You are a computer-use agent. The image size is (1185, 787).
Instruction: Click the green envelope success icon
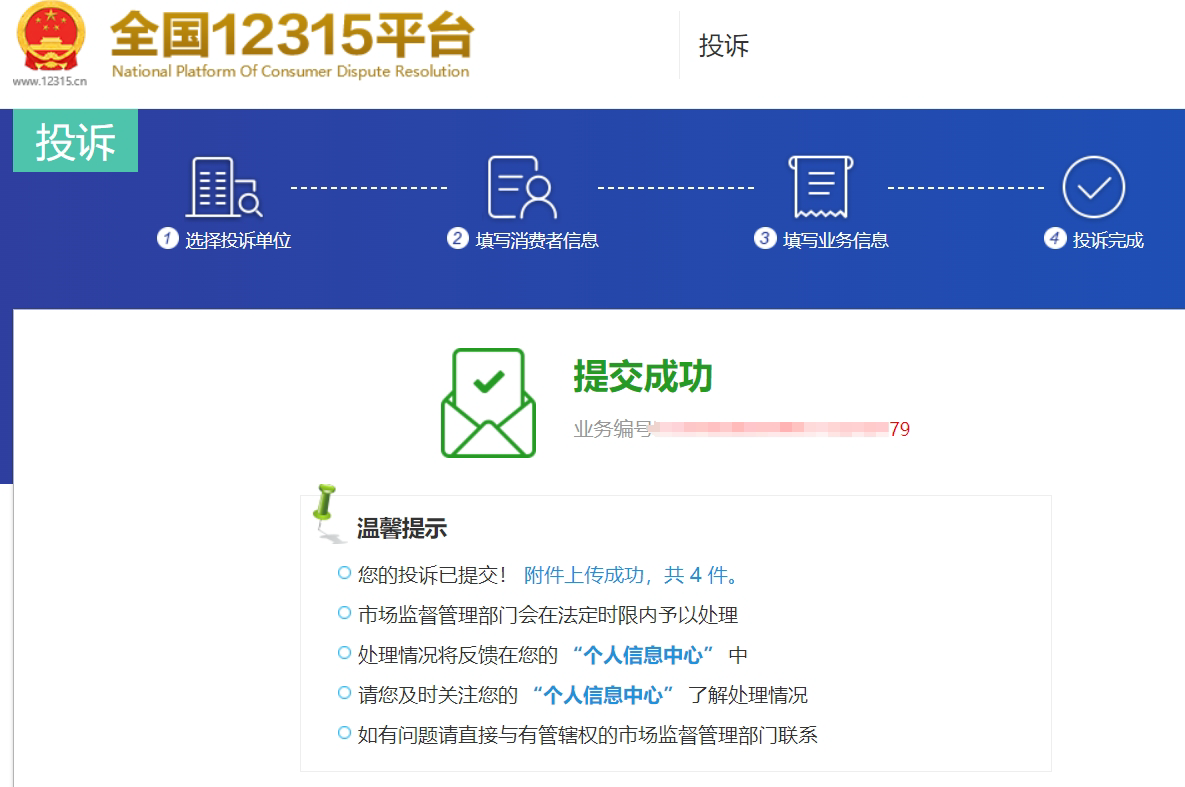tap(488, 403)
